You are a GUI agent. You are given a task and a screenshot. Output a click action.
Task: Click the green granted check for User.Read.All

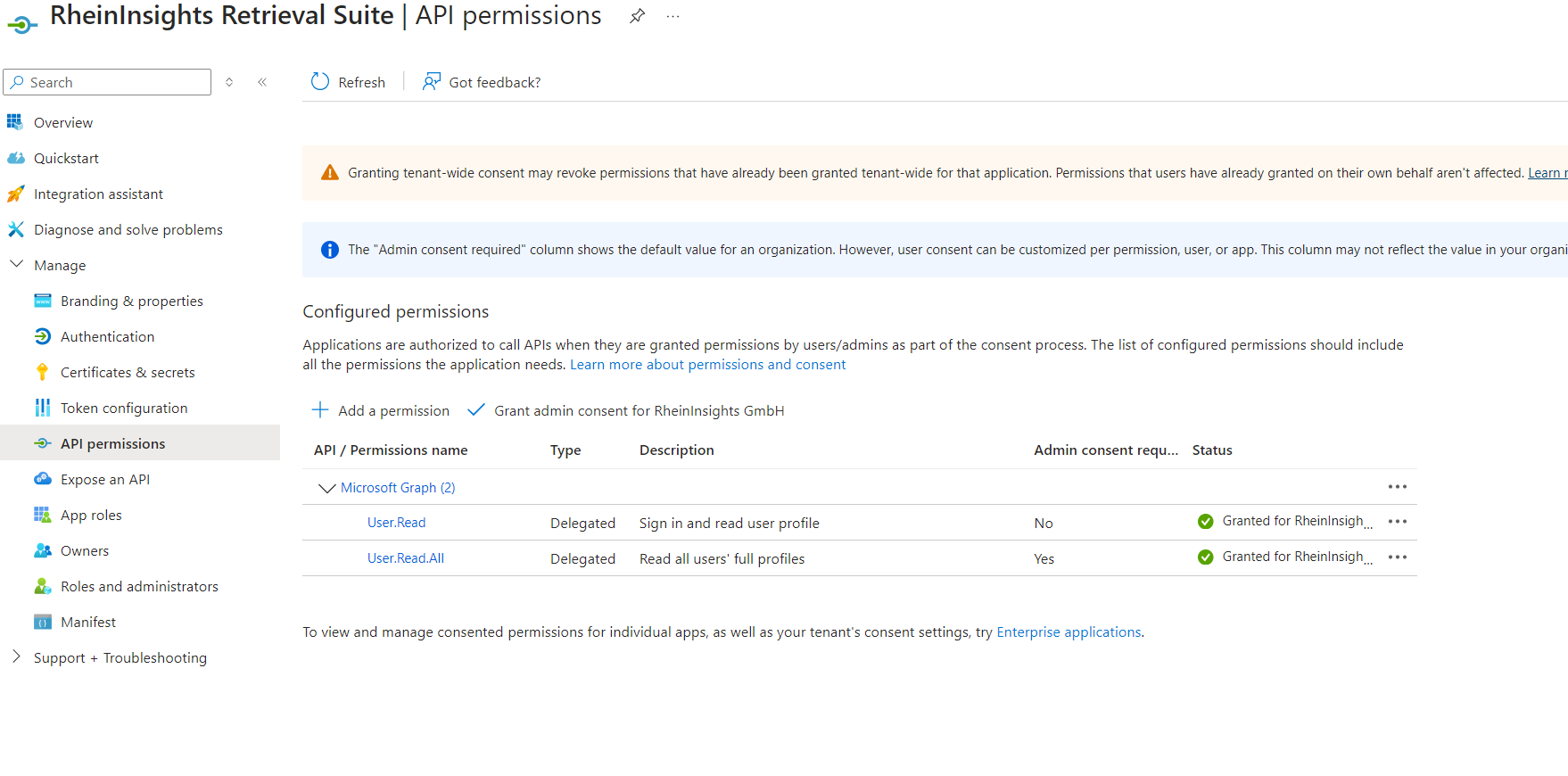pos(1205,557)
